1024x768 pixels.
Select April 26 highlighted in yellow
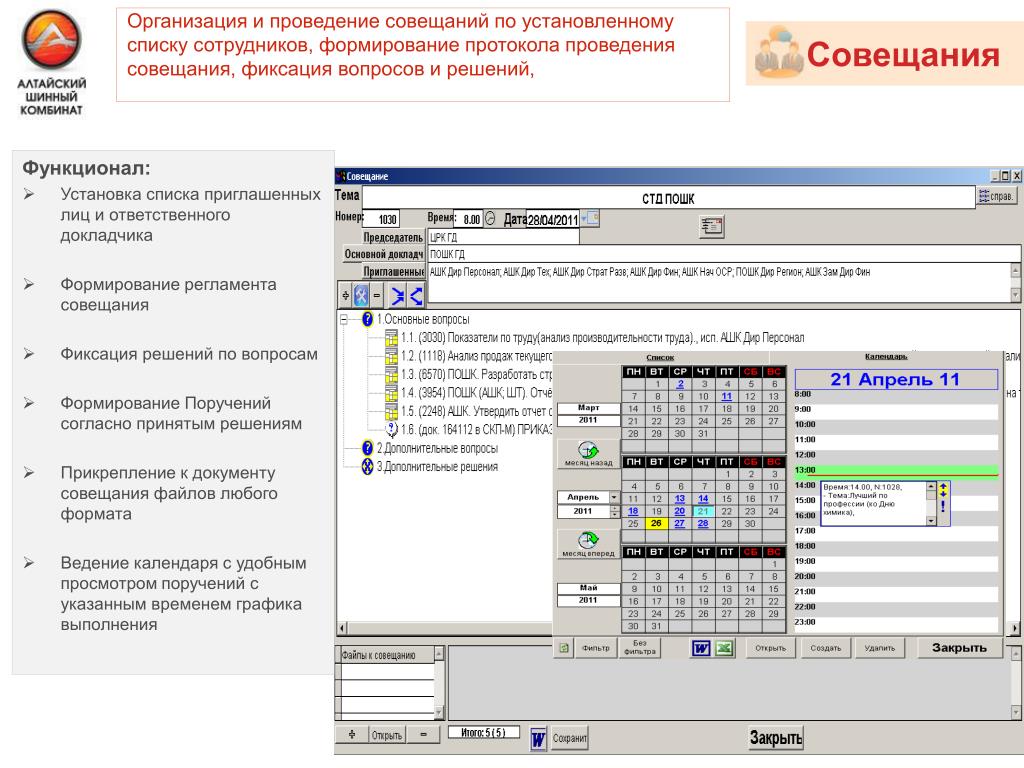tap(656, 523)
